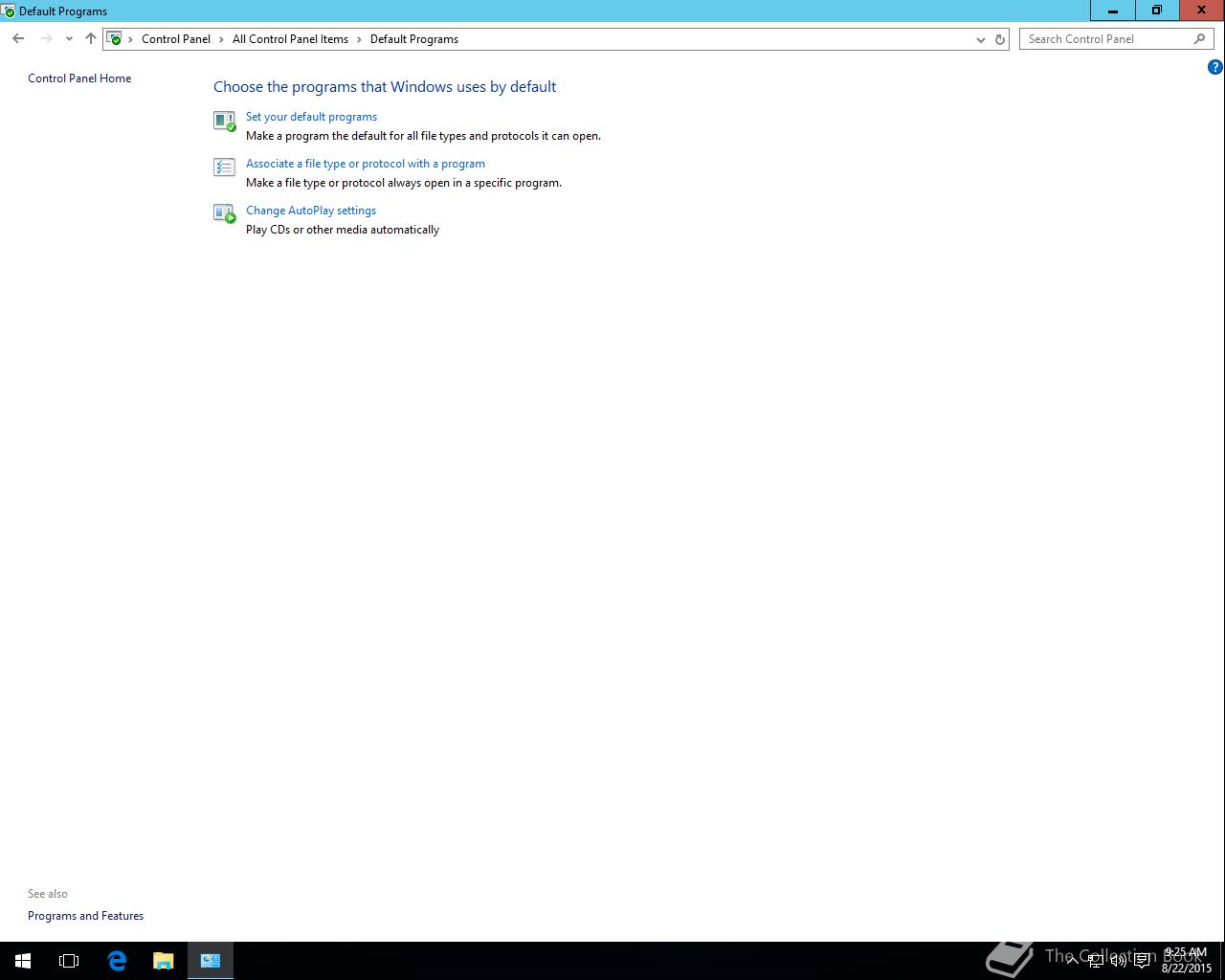Open the clock showing 9:25 AM

[x=1187, y=961]
